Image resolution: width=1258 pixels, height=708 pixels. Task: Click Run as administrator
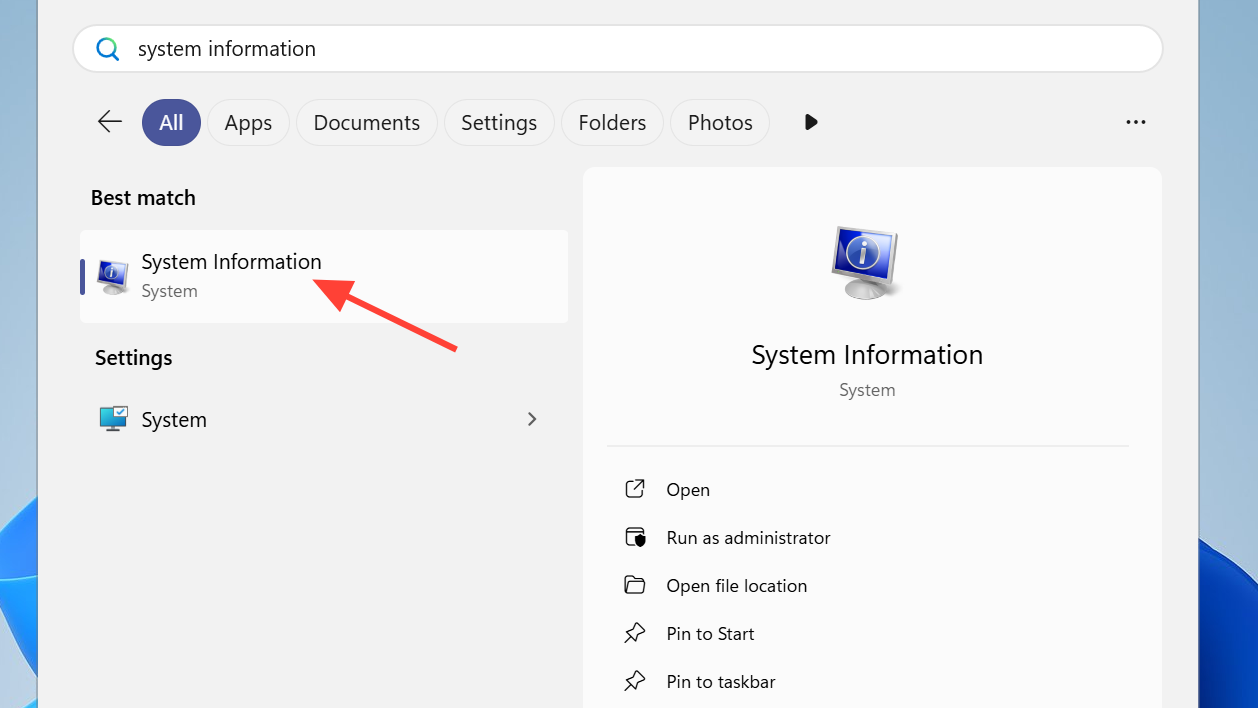(x=748, y=537)
